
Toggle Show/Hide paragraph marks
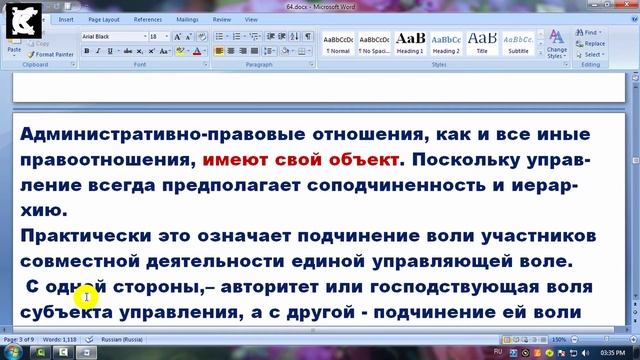308,36
